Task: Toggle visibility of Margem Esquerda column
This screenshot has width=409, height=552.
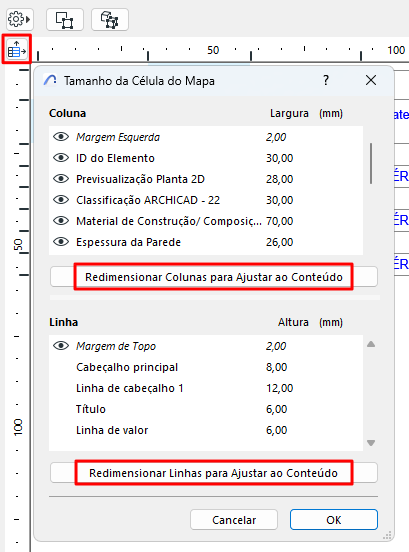Action: [61, 137]
